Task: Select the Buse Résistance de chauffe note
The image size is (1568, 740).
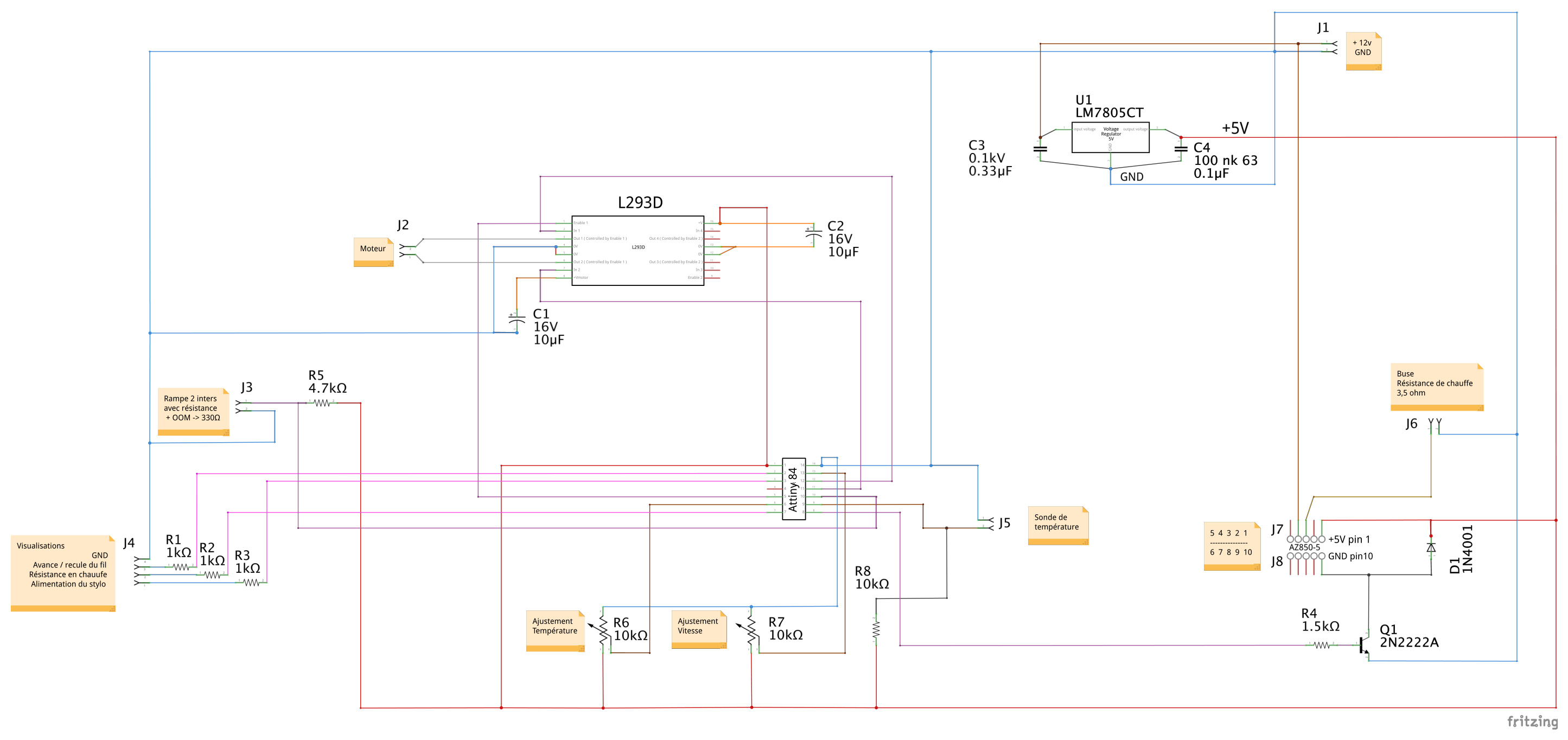Action: (x=1437, y=387)
